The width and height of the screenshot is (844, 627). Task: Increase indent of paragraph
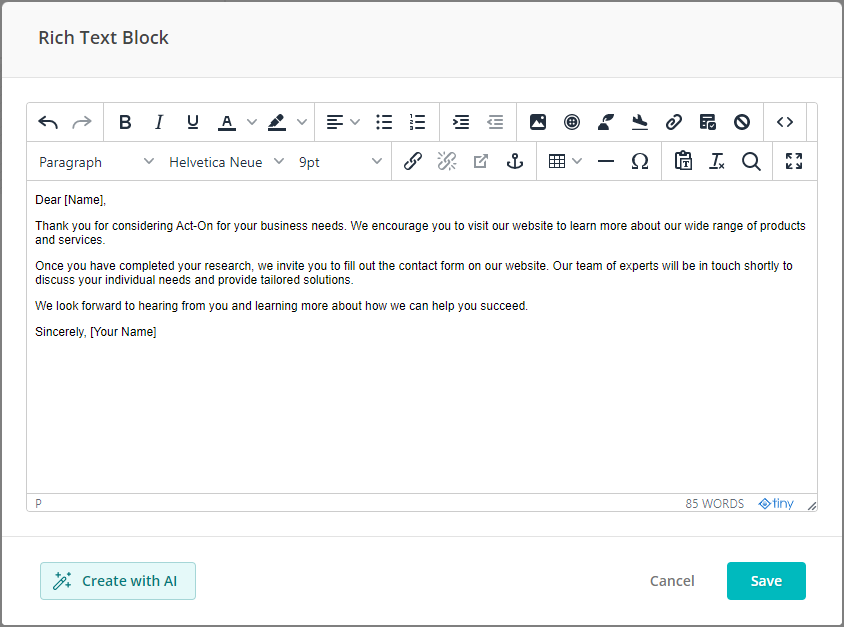coord(461,122)
